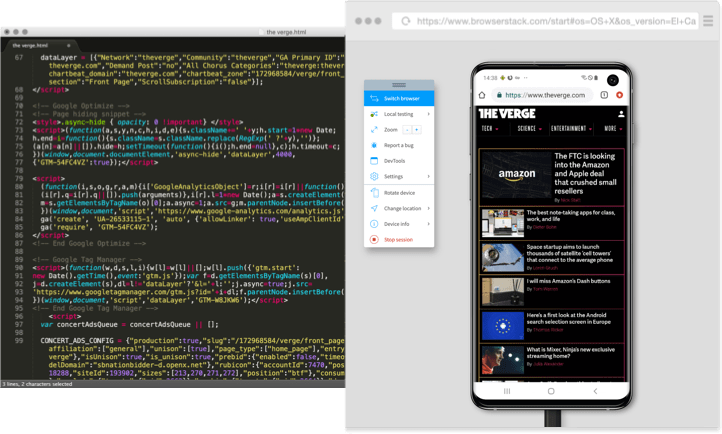Tap the user profile icon on The Verge
Image resolution: width=722 pixels, height=434 pixels.
click(621, 114)
